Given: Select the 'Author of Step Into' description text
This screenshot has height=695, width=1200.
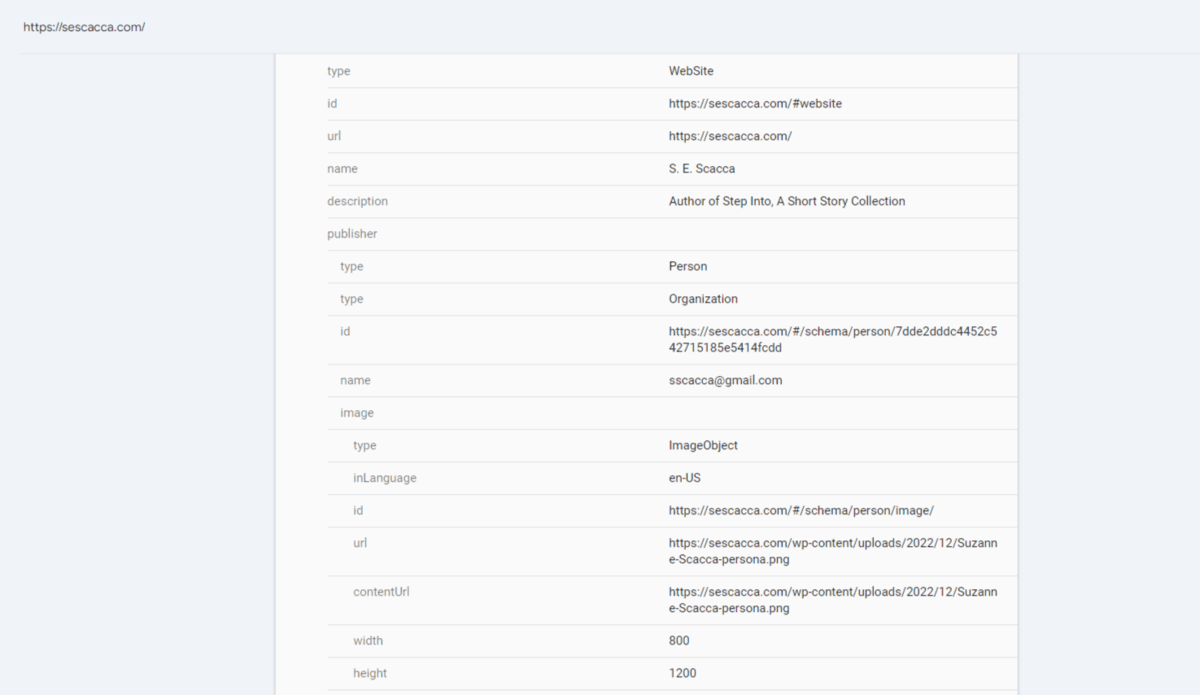Looking at the screenshot, I should click(787, 201).
